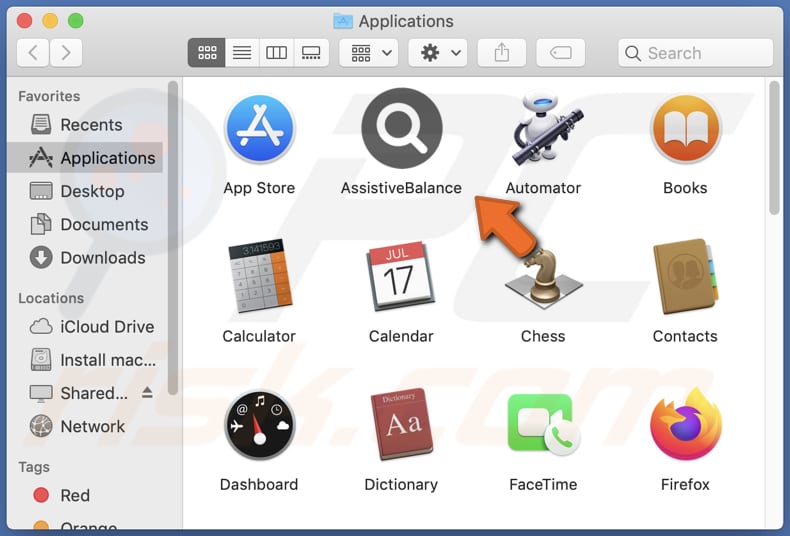Image resolution: width=790 pixels, height=536 pixels.
Task: Click the Firefox name label
Action: 685,485
